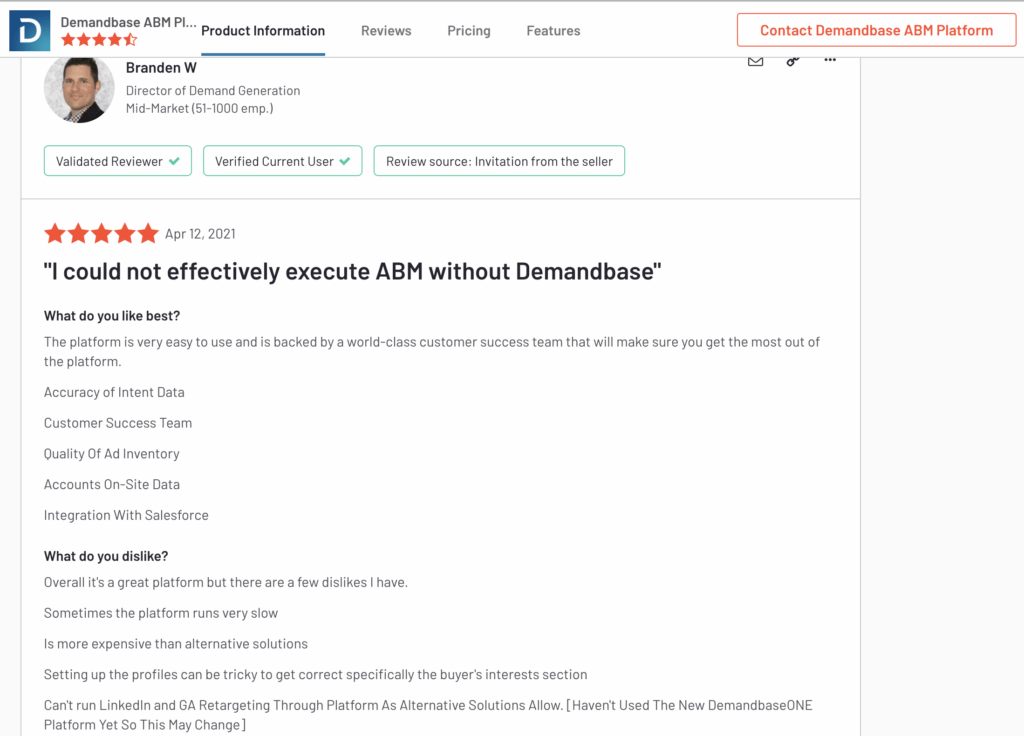Switch to the Reviews tab
This screenshot has height=736, width=1024.
tap(386, 31)
